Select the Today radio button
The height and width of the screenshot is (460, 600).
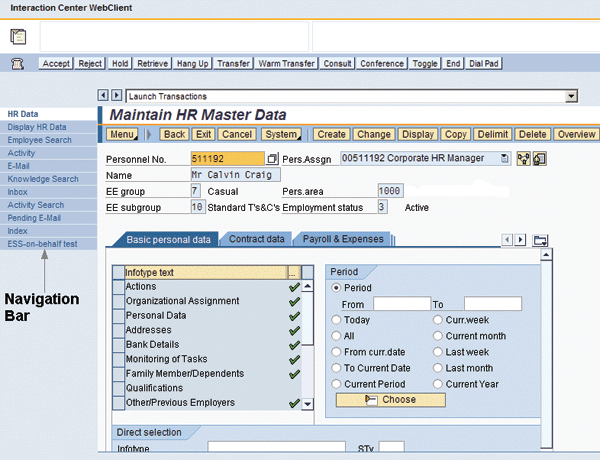coord(336,320)
